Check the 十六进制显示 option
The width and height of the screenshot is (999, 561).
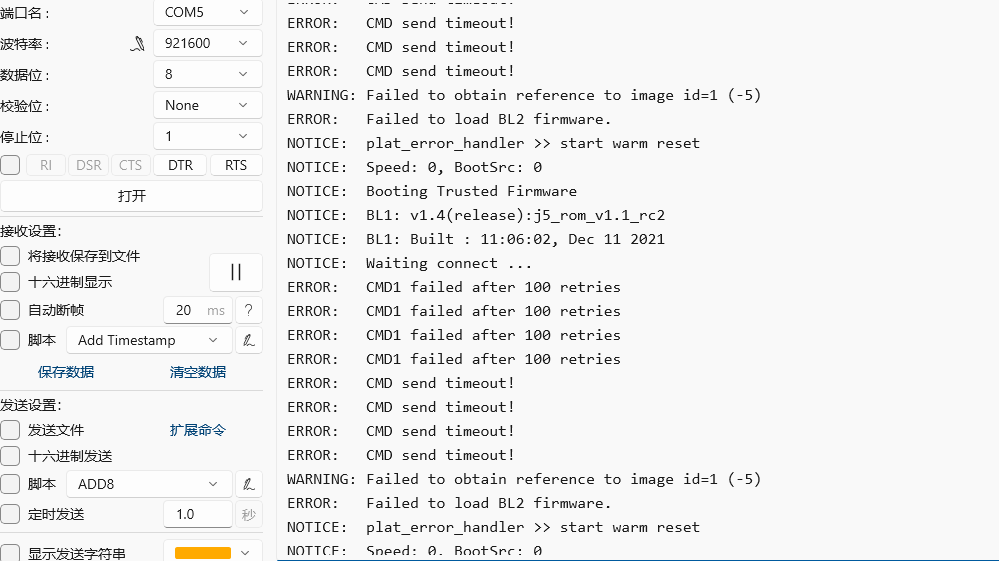tap(10, 282)
